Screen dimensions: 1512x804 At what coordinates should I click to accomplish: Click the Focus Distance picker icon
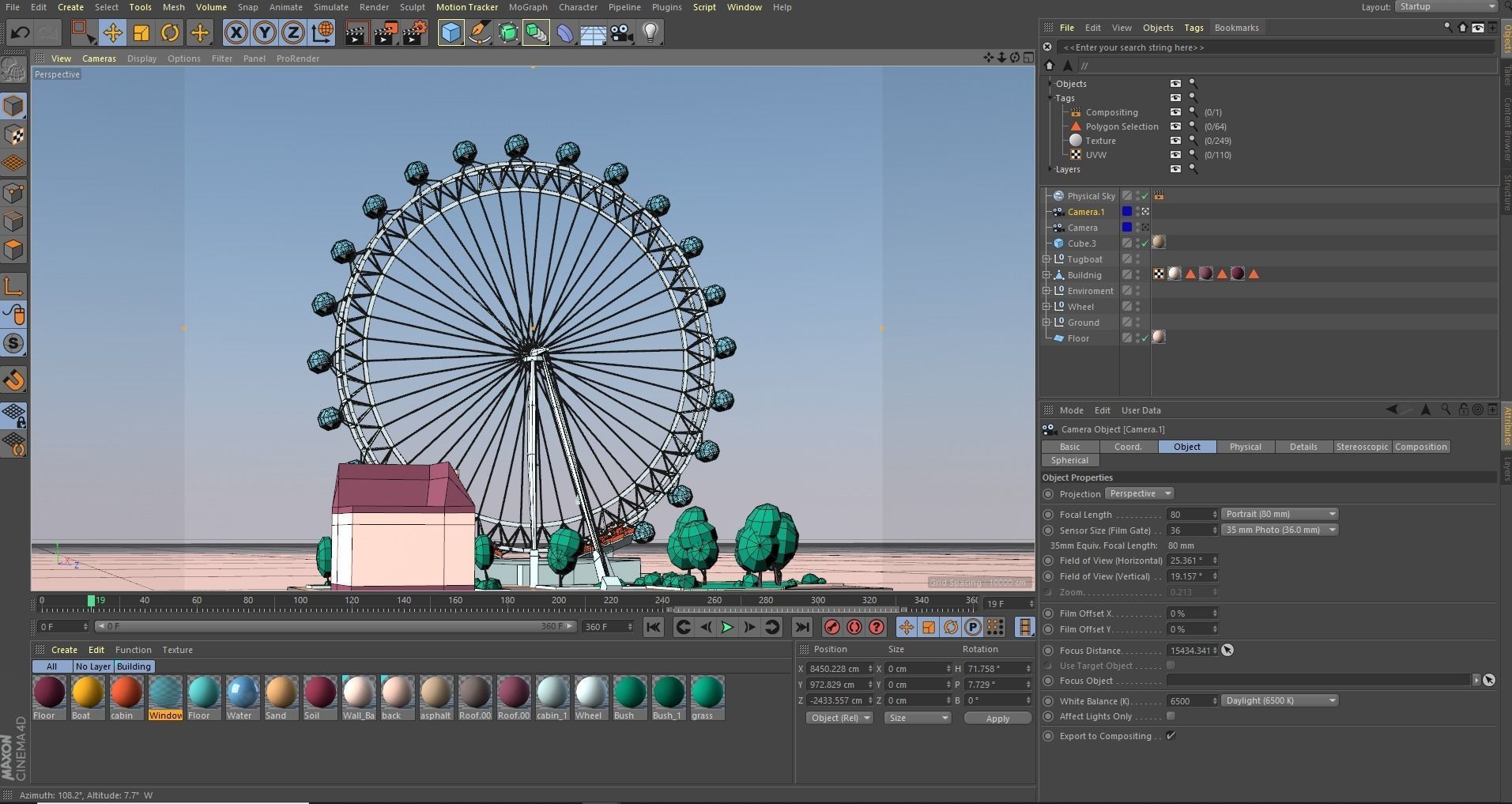click(1227, 650)
